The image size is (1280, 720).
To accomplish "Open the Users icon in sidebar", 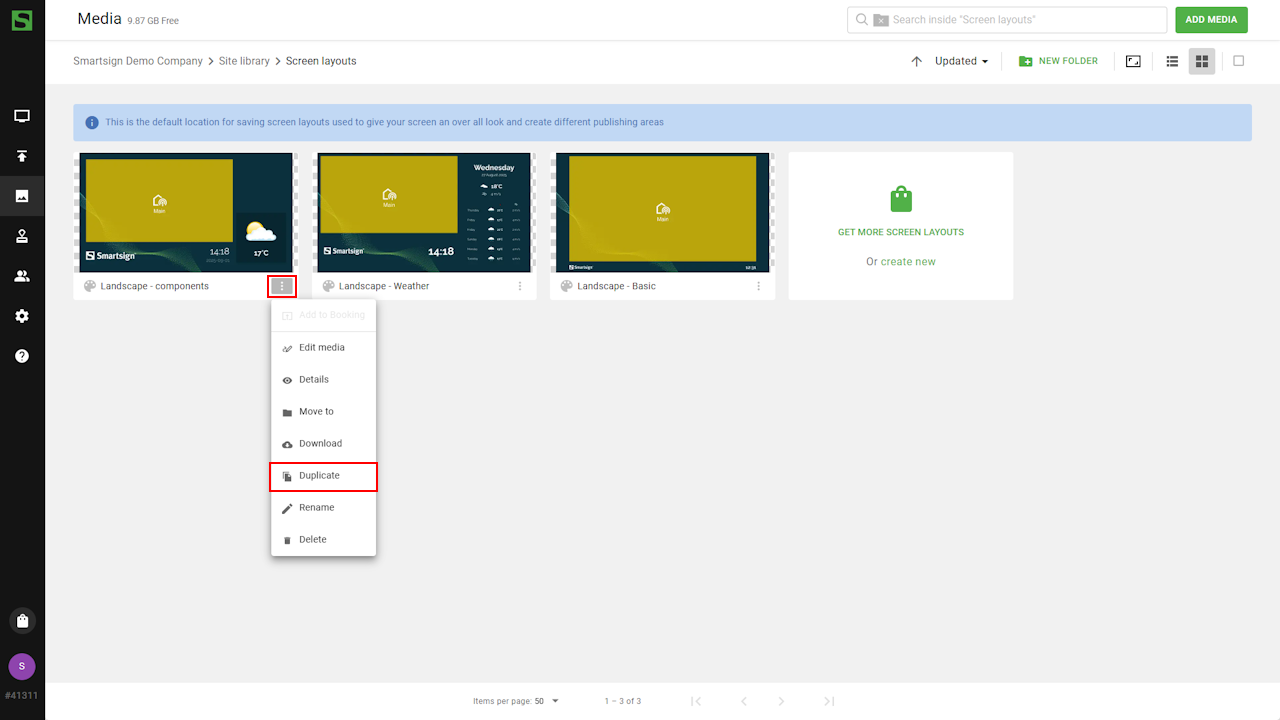I will [x=22, y=276].
